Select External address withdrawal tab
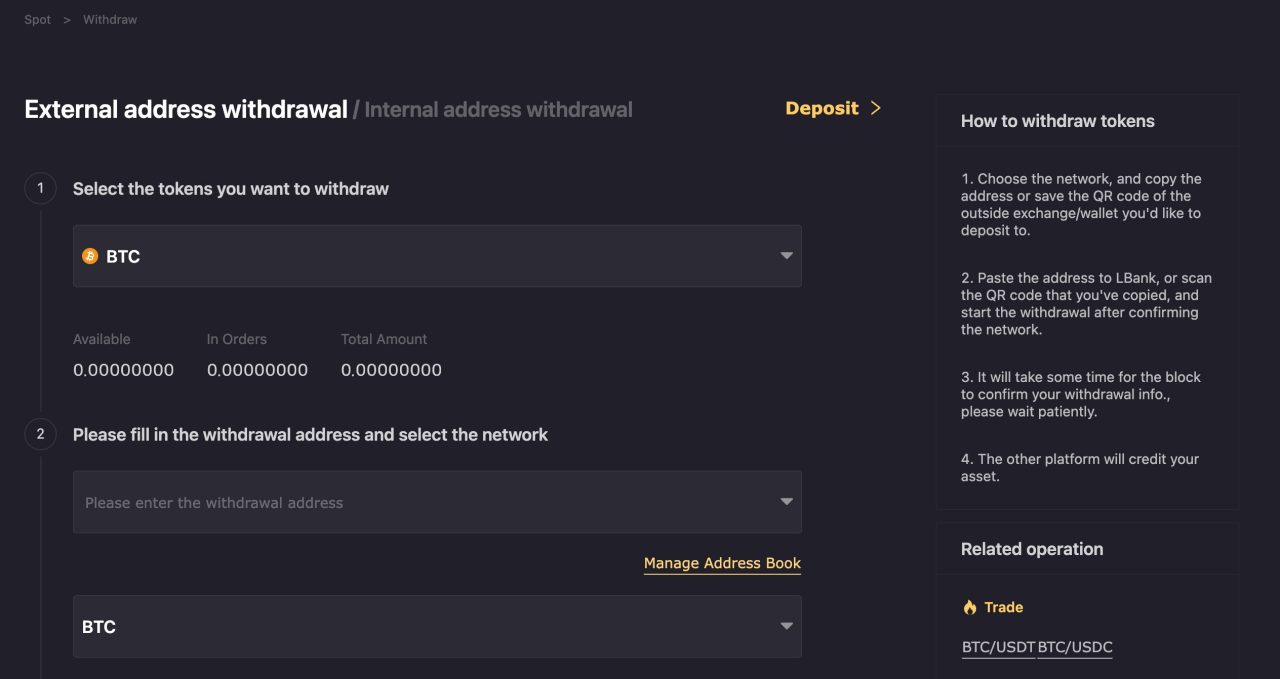Image resolution: width=1280 pixels, height=679 pixels. pos(186,109)
